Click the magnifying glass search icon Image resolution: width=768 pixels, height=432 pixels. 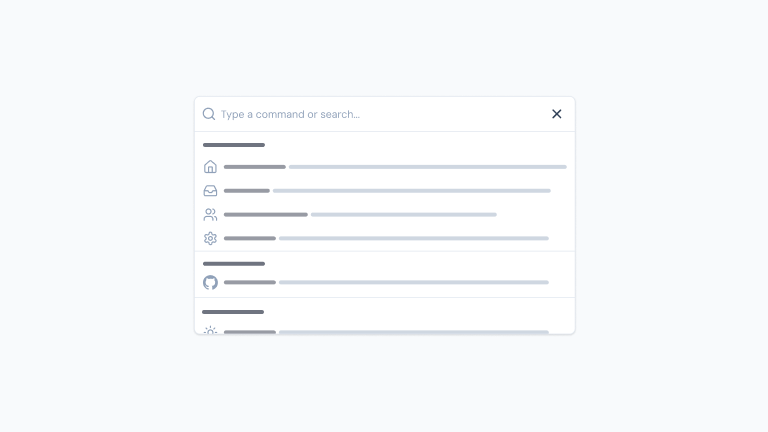(x=209, y=114)
